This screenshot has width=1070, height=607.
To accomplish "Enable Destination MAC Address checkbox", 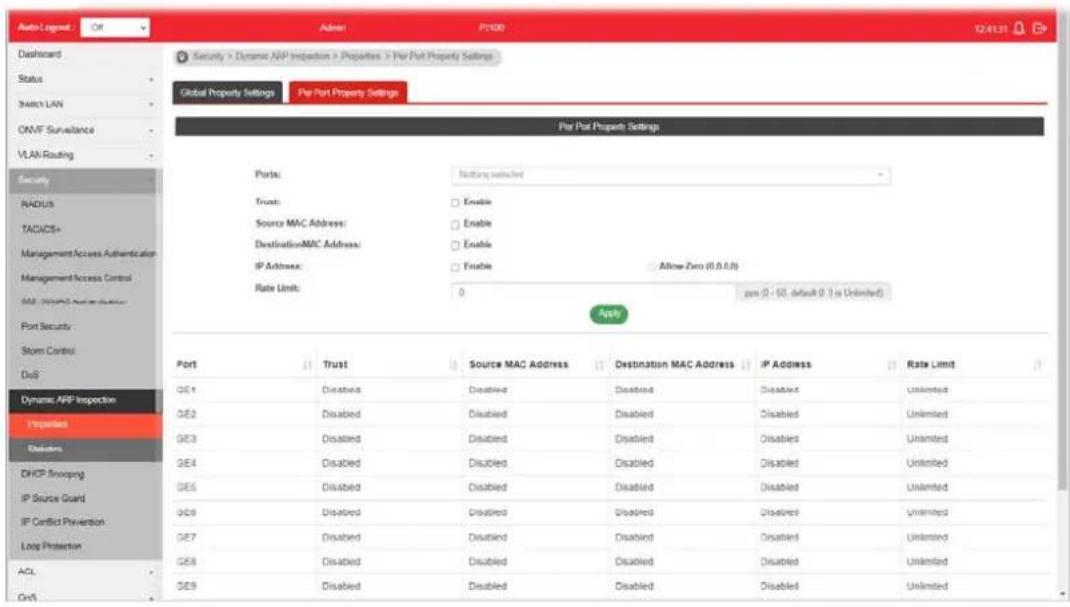I will point(455,245).
